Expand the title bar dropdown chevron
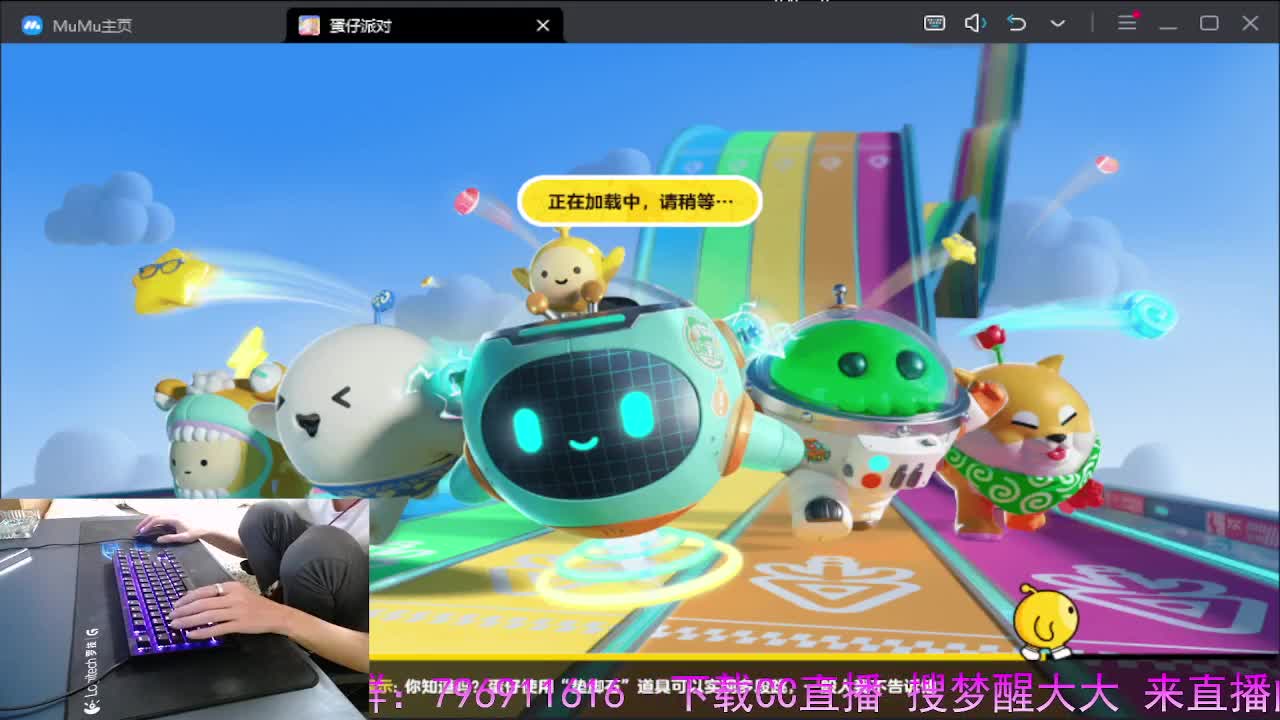 point(1058,23)
